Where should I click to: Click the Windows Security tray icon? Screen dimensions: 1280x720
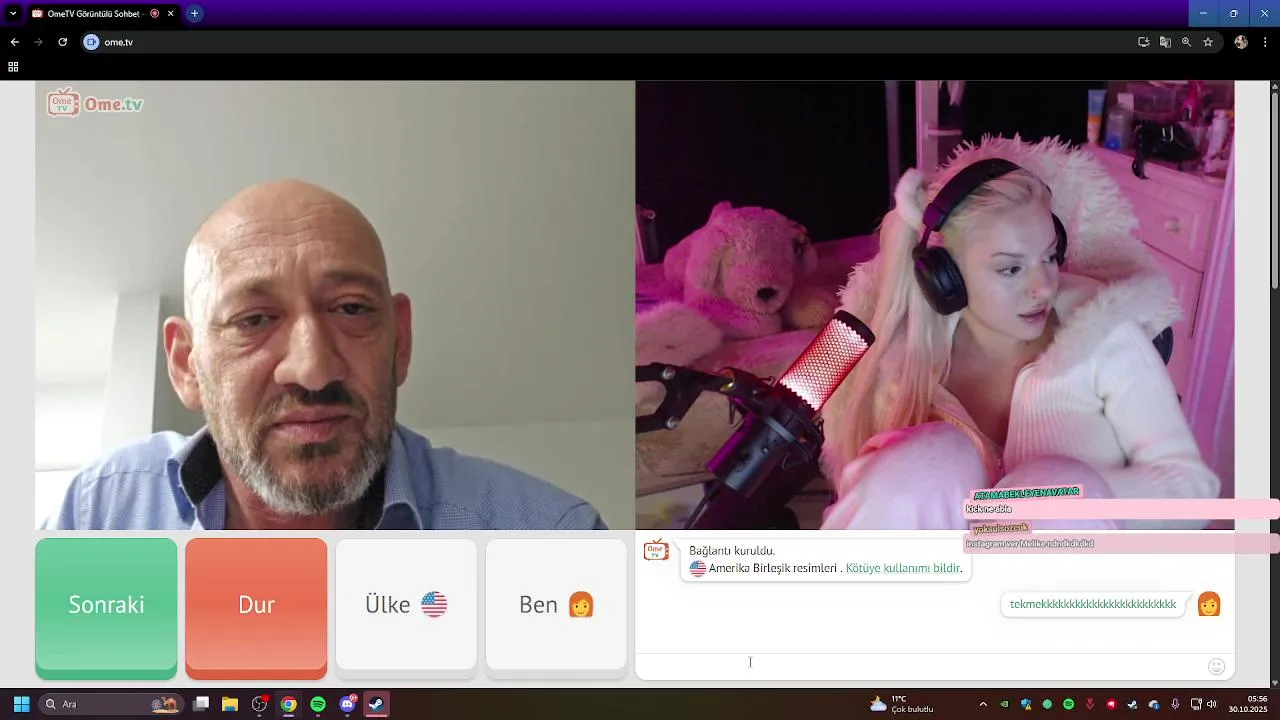tap(1026, 704)
